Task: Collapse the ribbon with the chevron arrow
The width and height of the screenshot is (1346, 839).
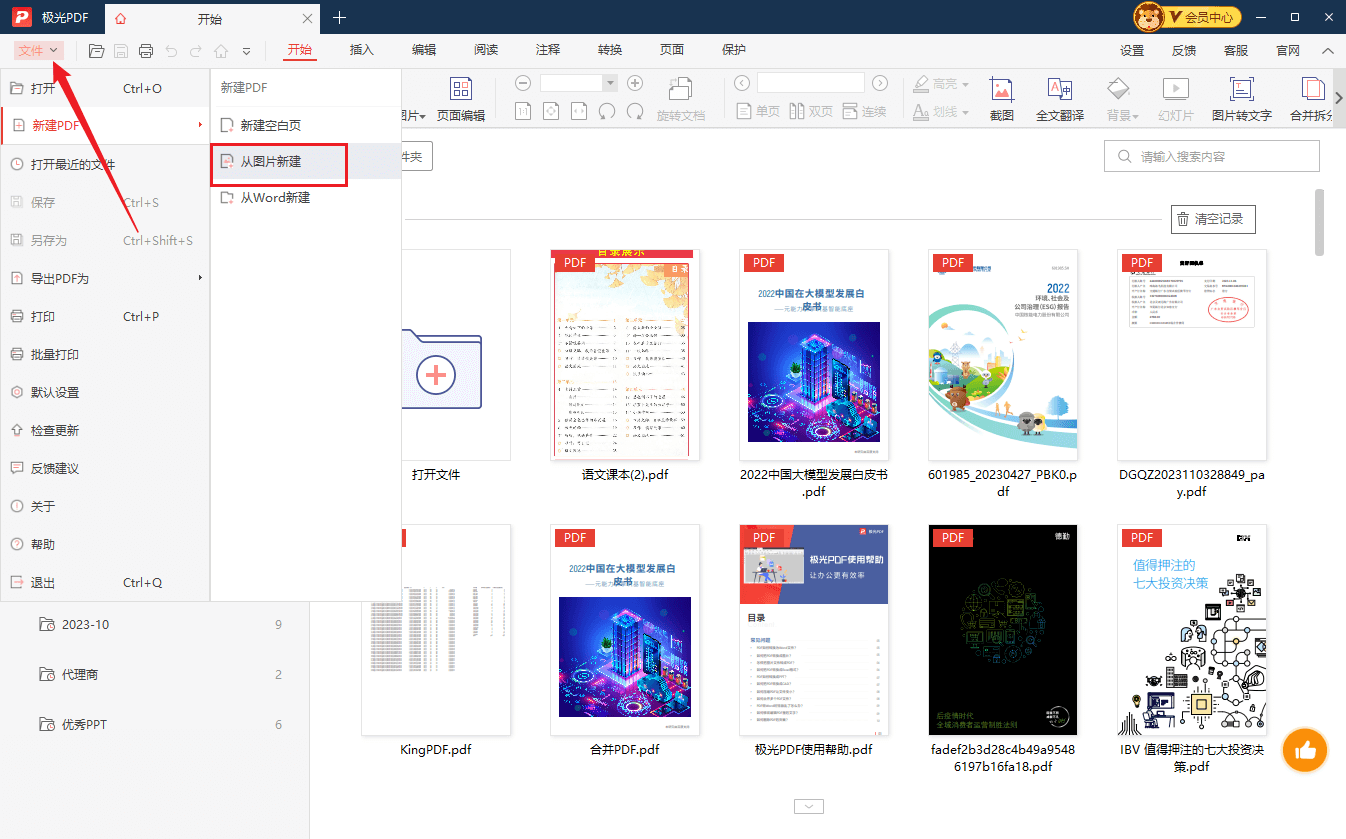Action: point(1328,49)
